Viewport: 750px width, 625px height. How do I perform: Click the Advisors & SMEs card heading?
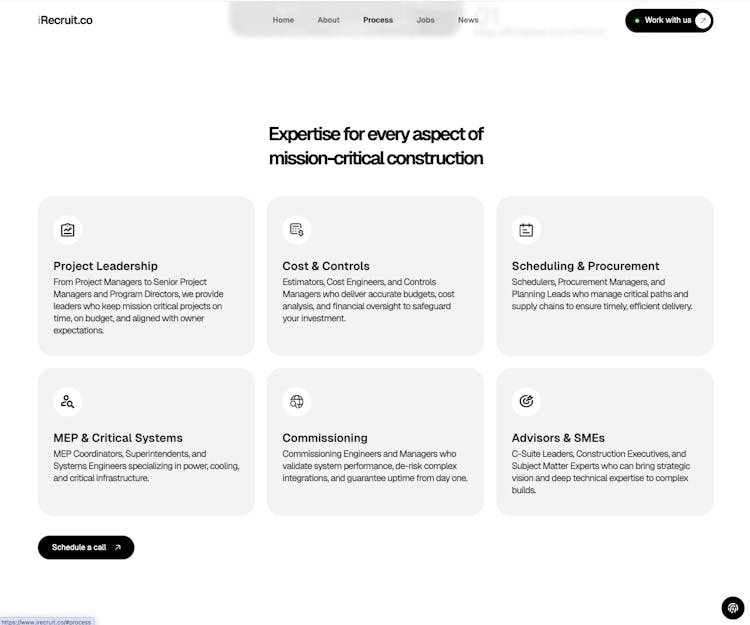[x=558, y=438]
